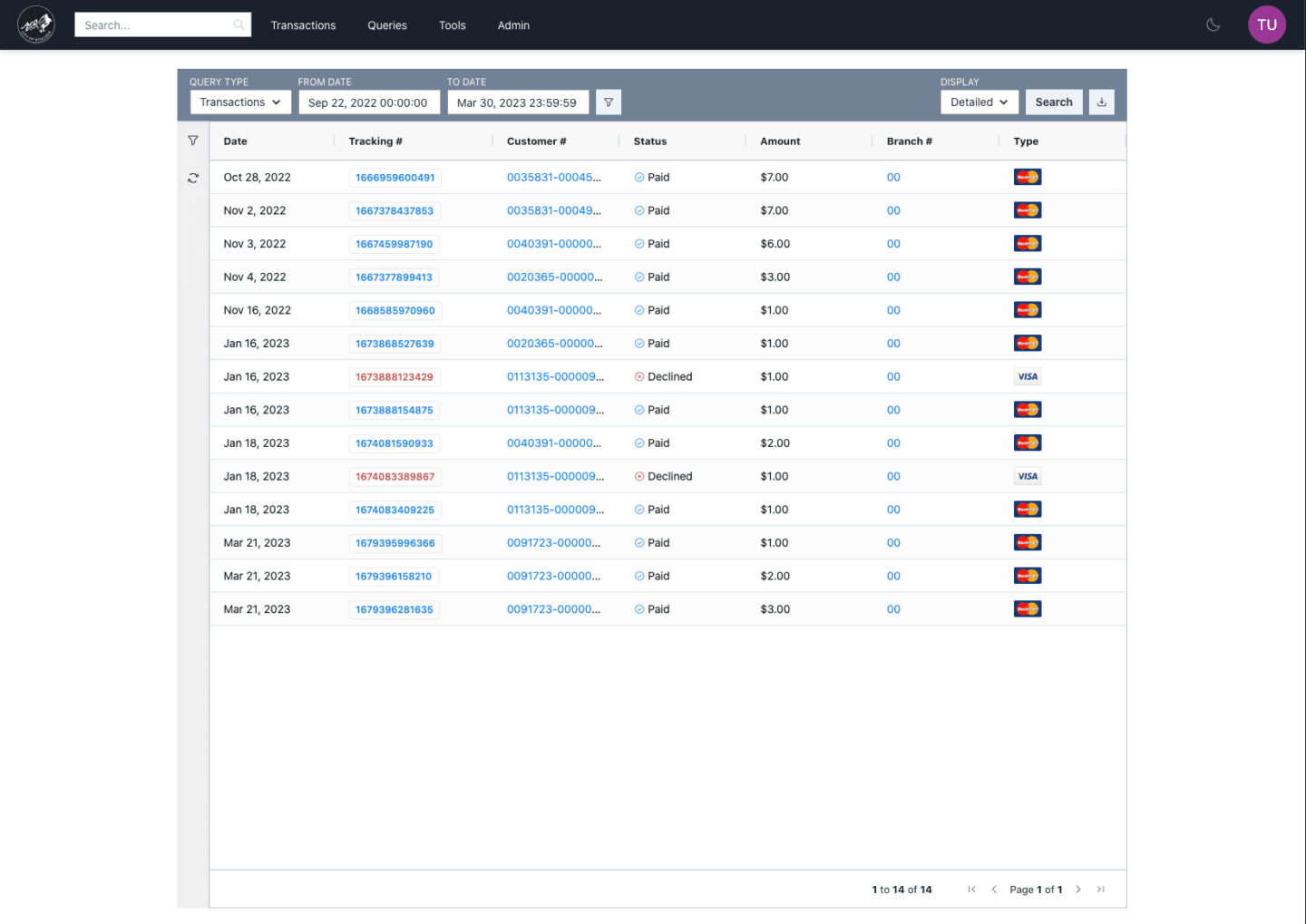Open the Admin menu

513,24
